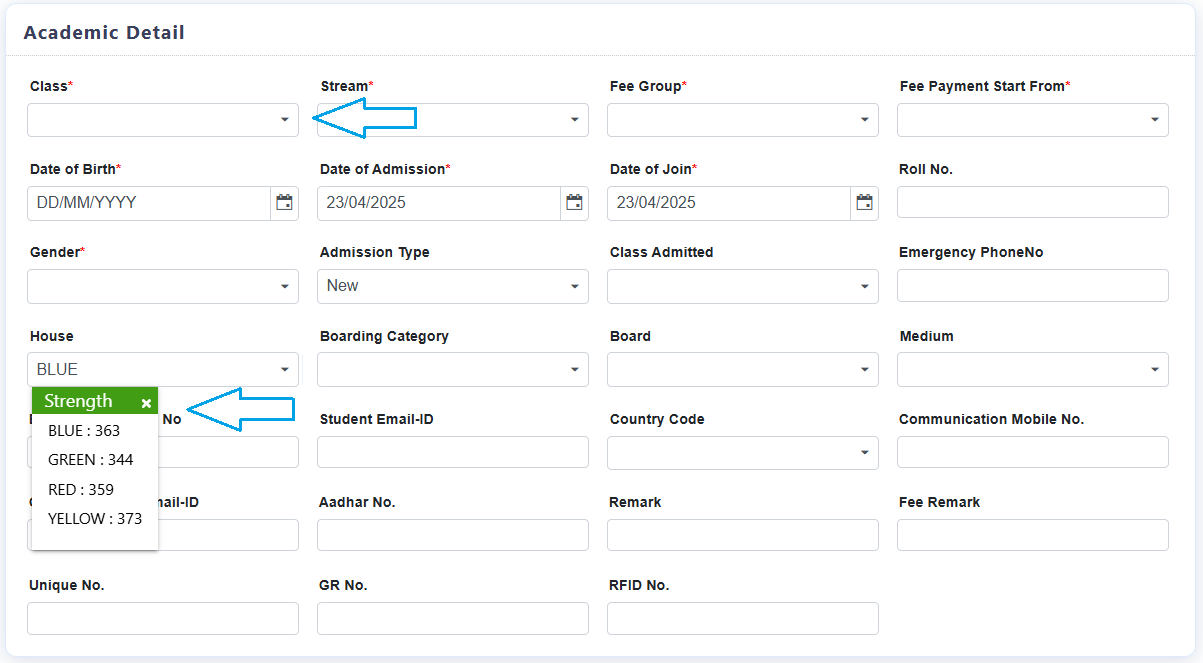Expand the Fee Group dropdown

click(x=743, y=120)
